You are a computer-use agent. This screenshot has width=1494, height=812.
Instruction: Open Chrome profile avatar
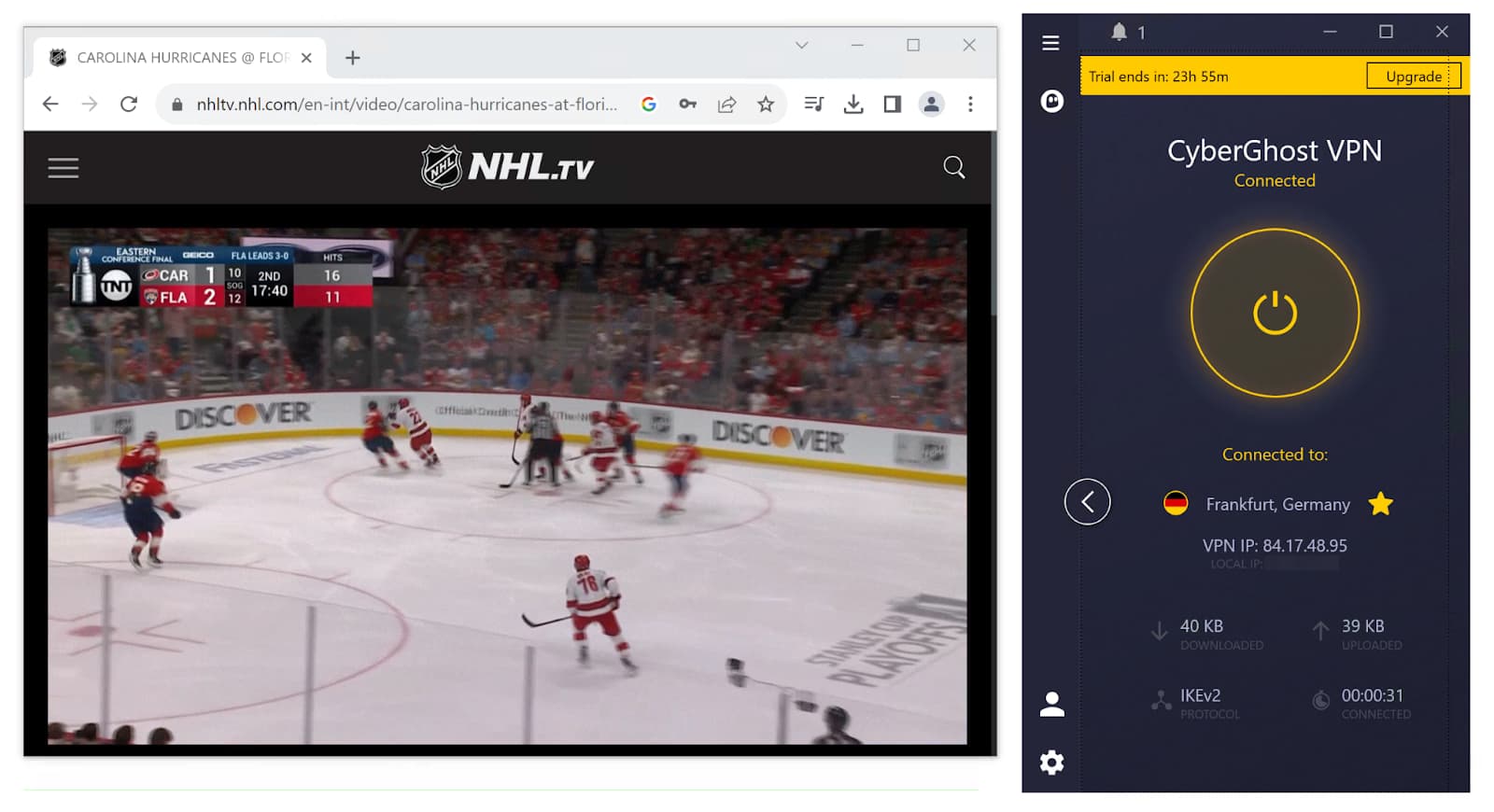point(931,105)
